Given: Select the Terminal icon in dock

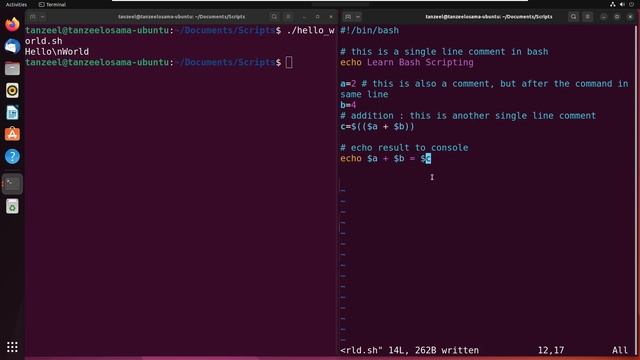Looking at the screenshot, I should [x=12, y=184].
